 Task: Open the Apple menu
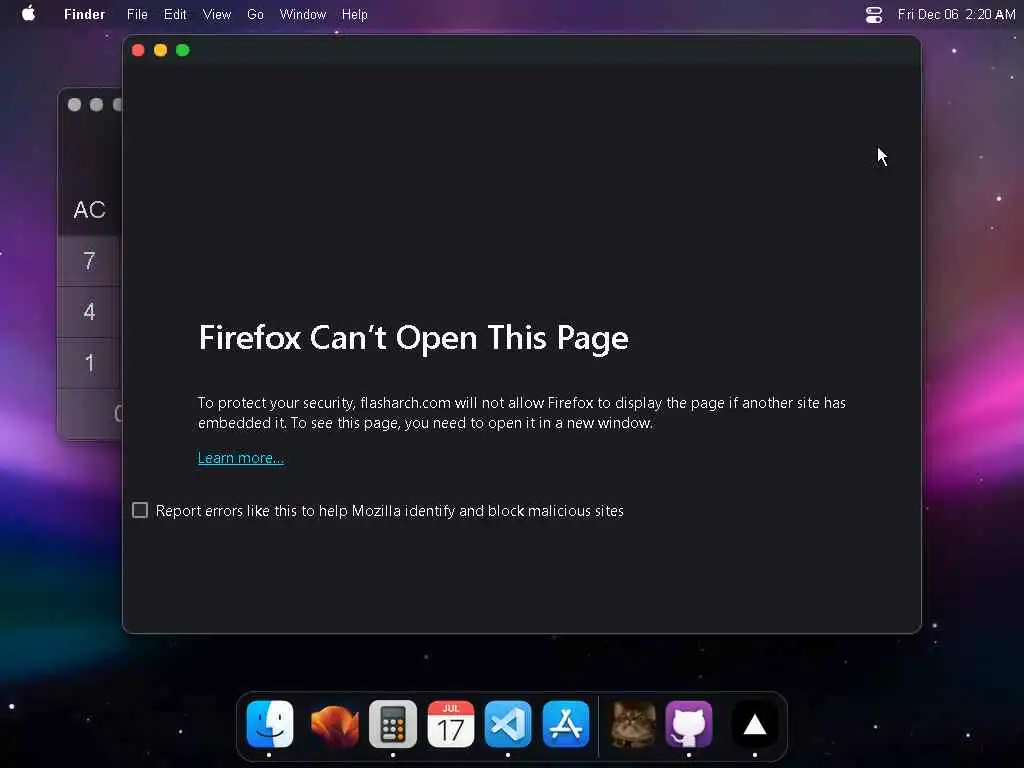pyautogui.click(x=28, y=14)
